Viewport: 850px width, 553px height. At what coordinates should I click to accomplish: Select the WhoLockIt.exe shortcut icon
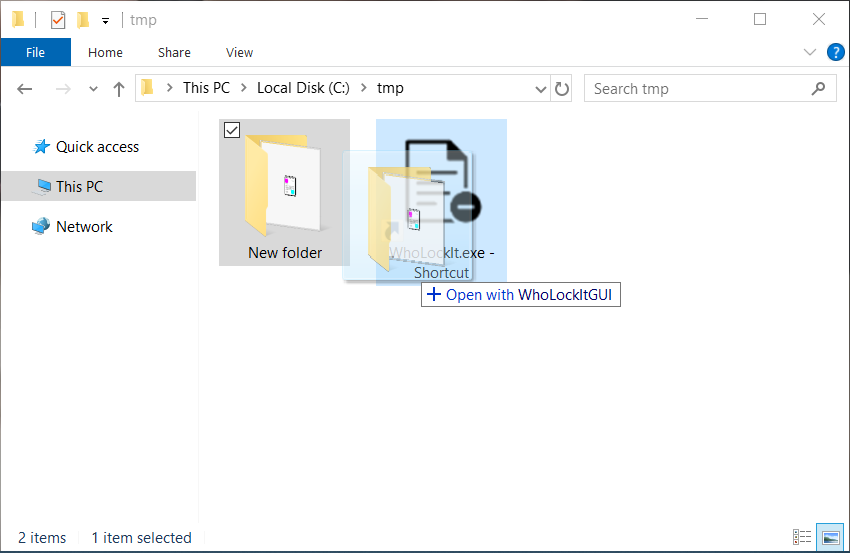click(x=443, y=181)
